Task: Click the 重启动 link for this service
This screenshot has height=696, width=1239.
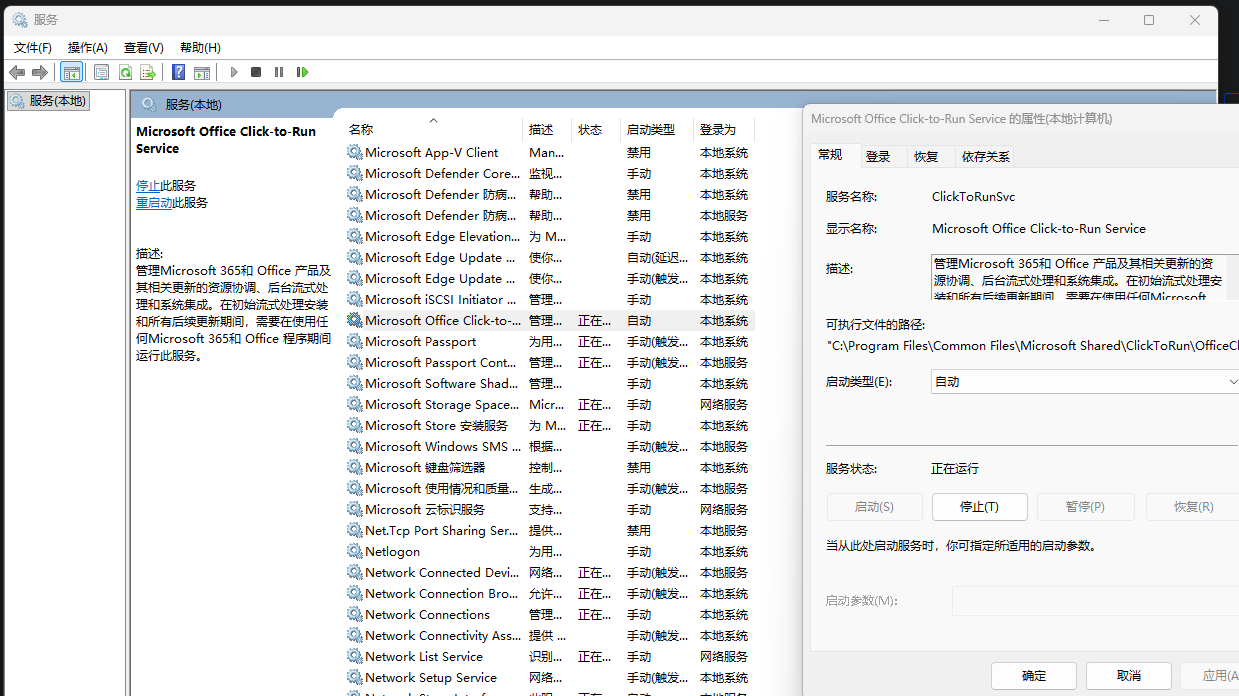Action: point(154,202)
